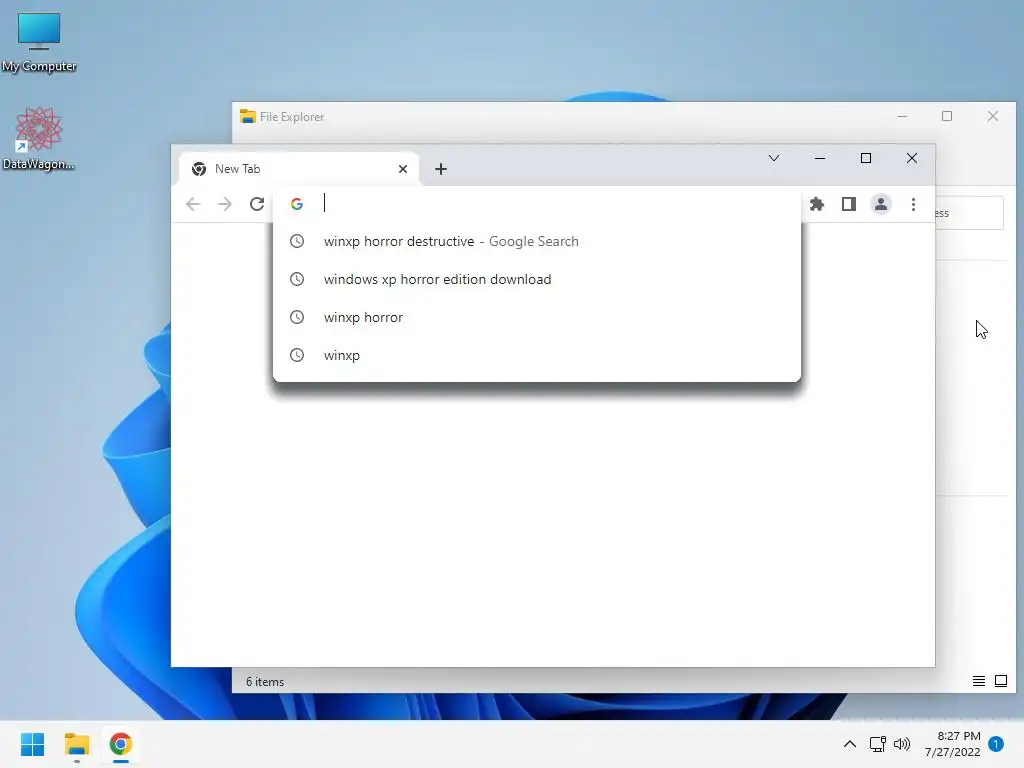
Task: Reload the page in Chrome
Action: point(257,204)
